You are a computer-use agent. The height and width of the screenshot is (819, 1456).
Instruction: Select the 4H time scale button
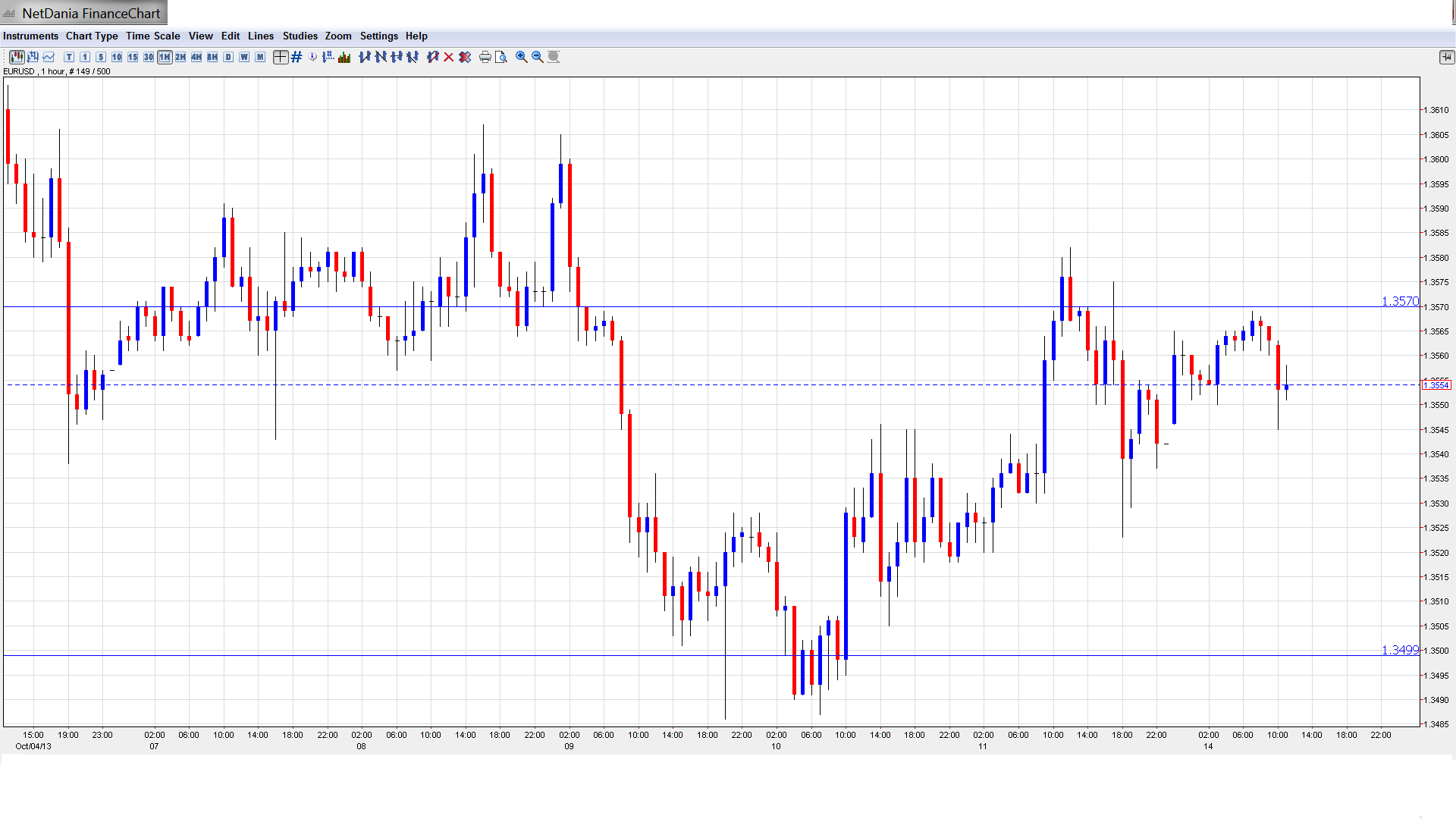pyautogui.click(x=196, y=57)
